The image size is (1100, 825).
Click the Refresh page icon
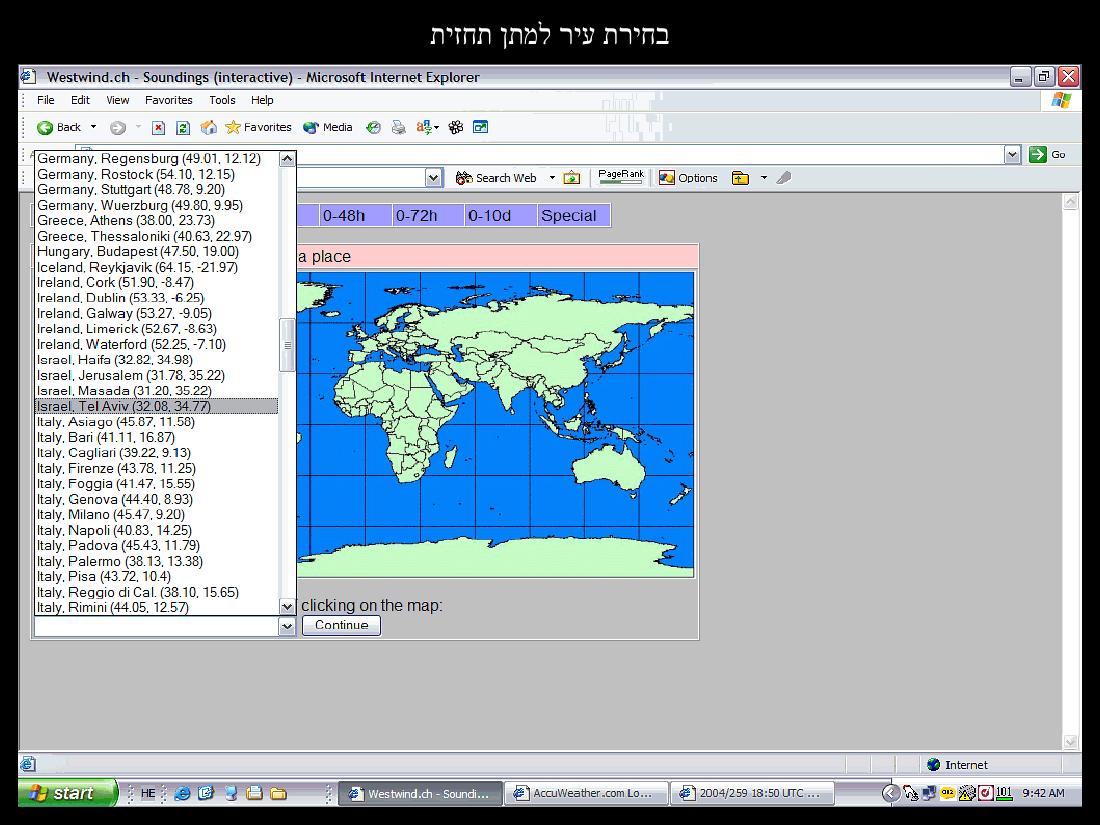pyautogui.click(x=183, y=128)
